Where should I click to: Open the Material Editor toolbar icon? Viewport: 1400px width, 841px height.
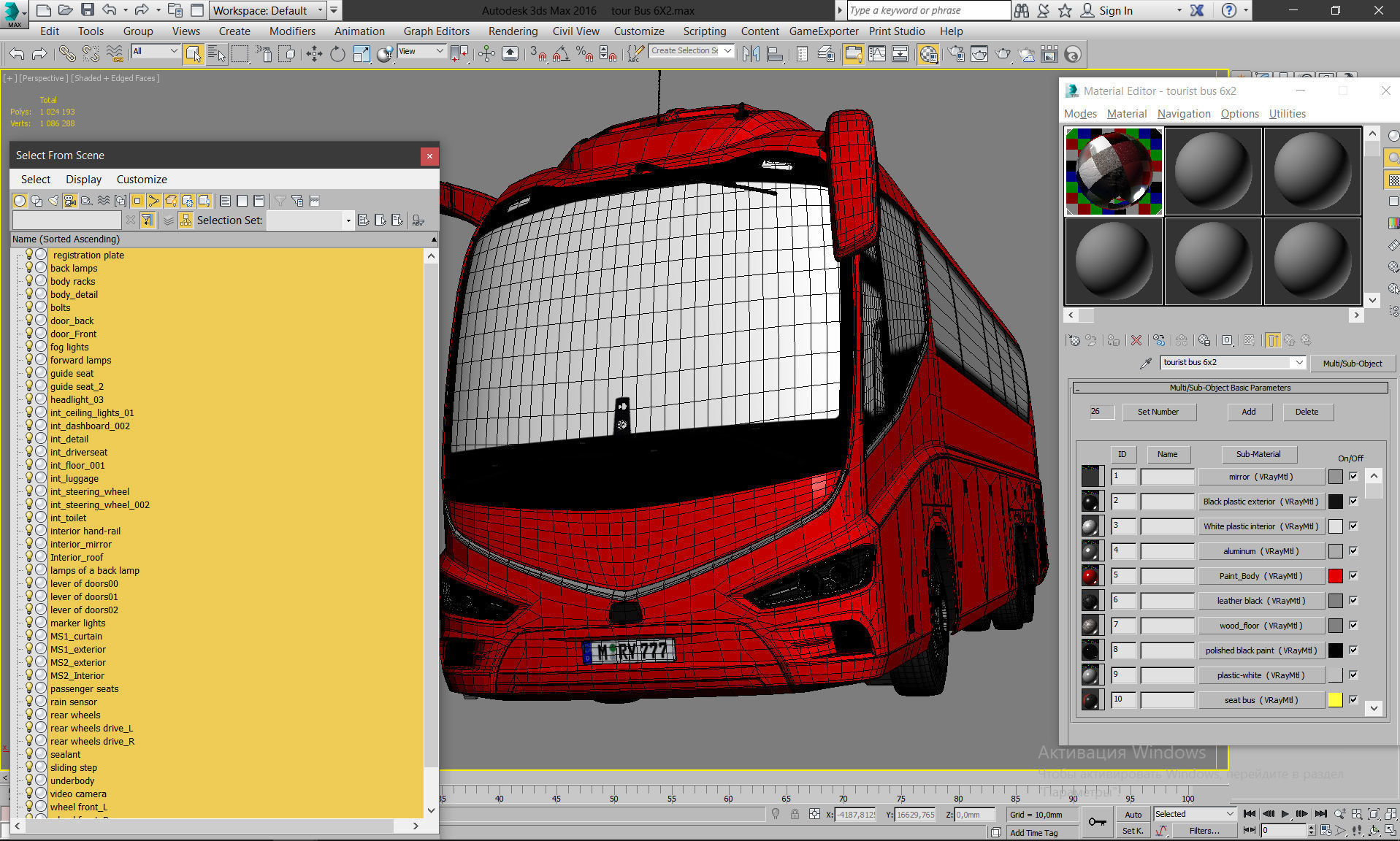pyautogui.click(x=928, y=54)
